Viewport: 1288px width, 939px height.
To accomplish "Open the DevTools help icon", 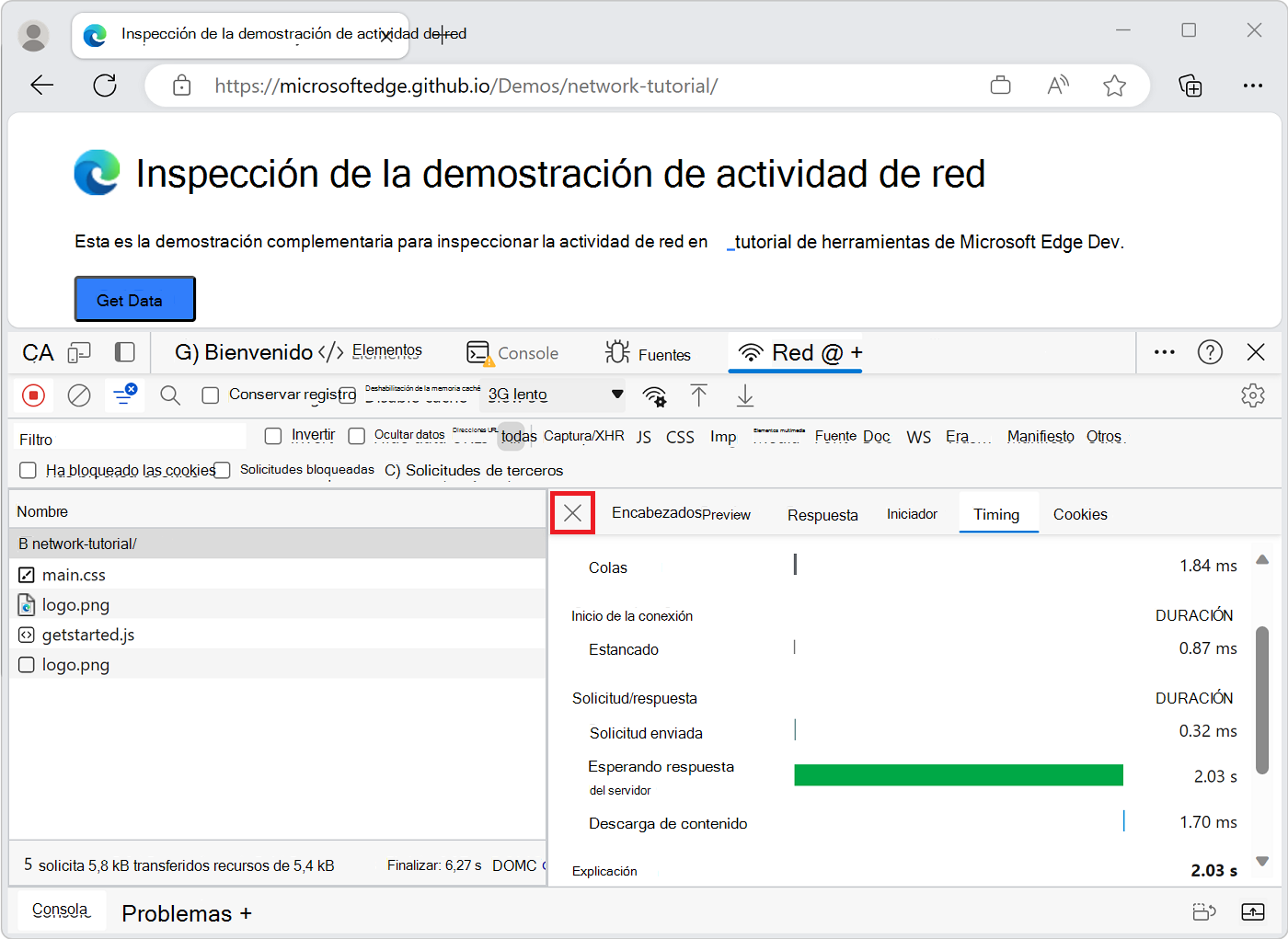I will [x=1211, y=352].
